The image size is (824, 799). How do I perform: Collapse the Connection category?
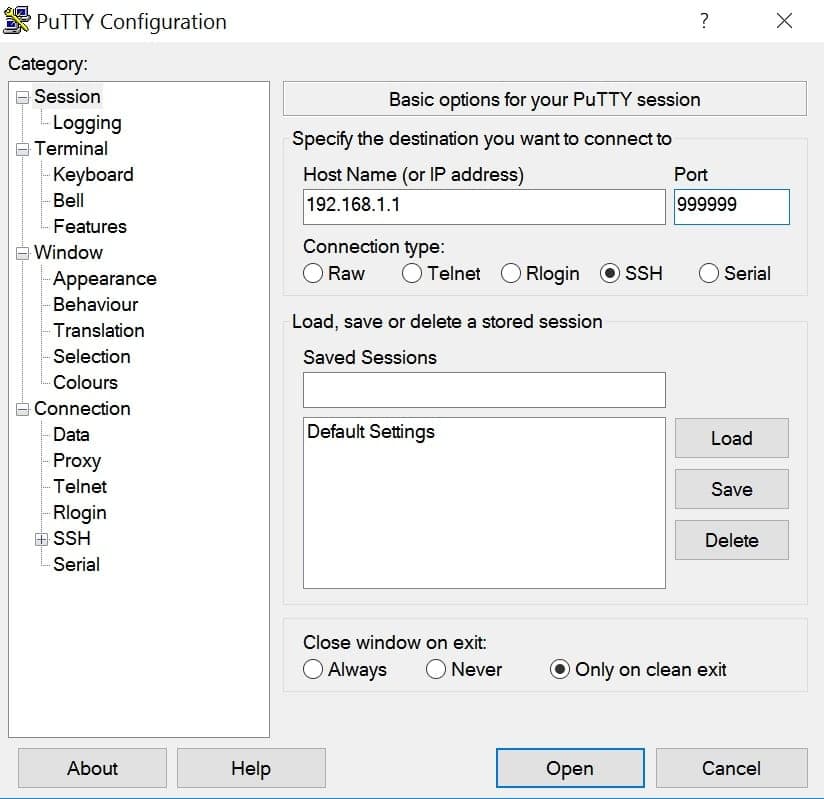pos(21,408)
